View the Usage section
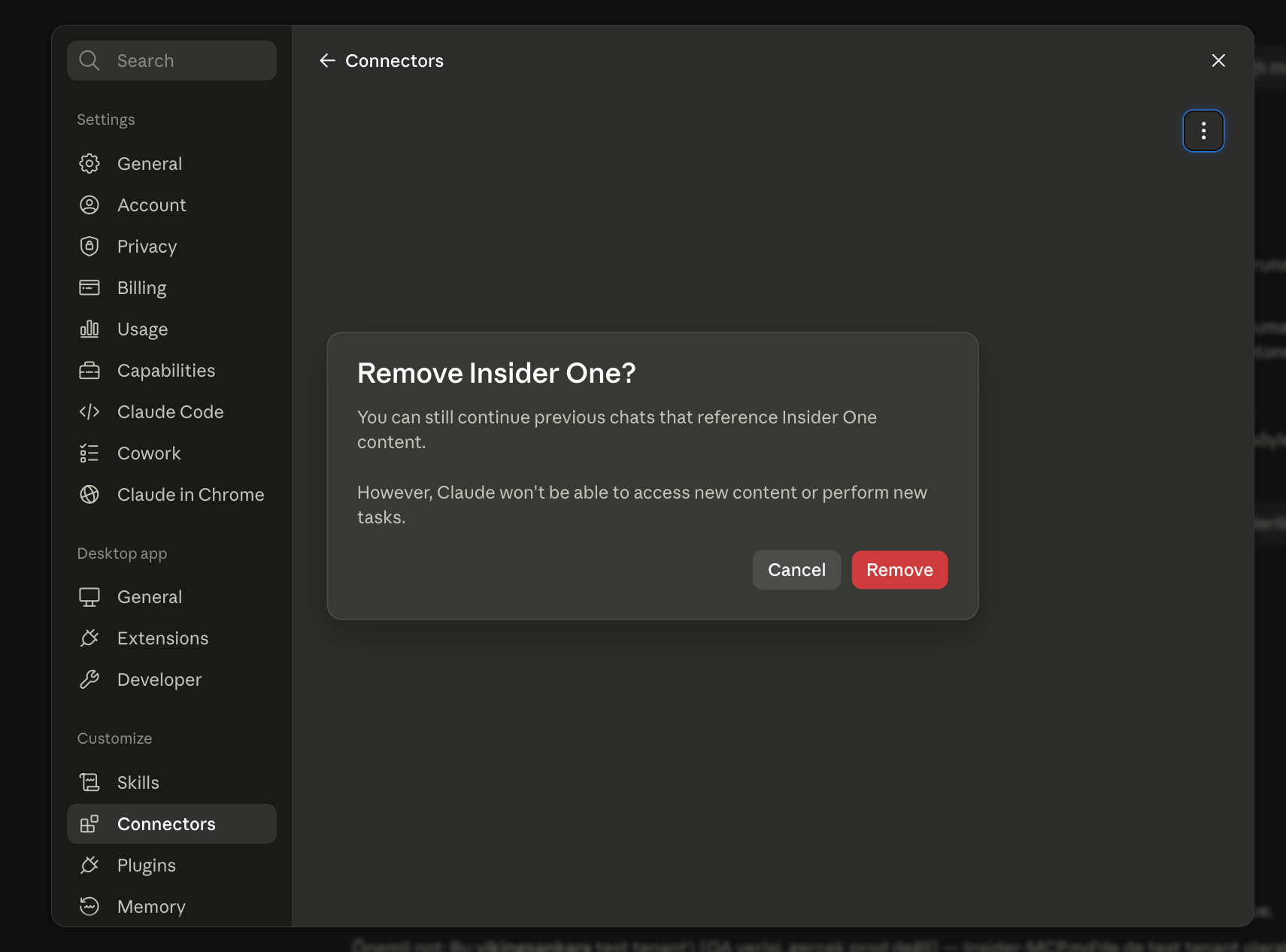Image resolution: width=1286 pixels, height=952 pixels. click(171, 329)
